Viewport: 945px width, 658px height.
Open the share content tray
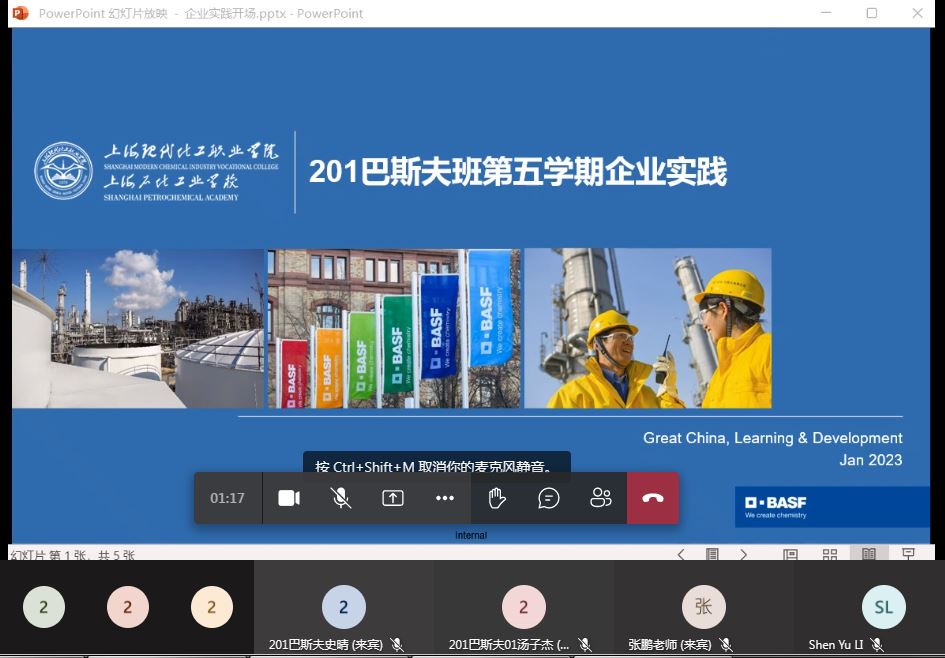pos(393,498)
